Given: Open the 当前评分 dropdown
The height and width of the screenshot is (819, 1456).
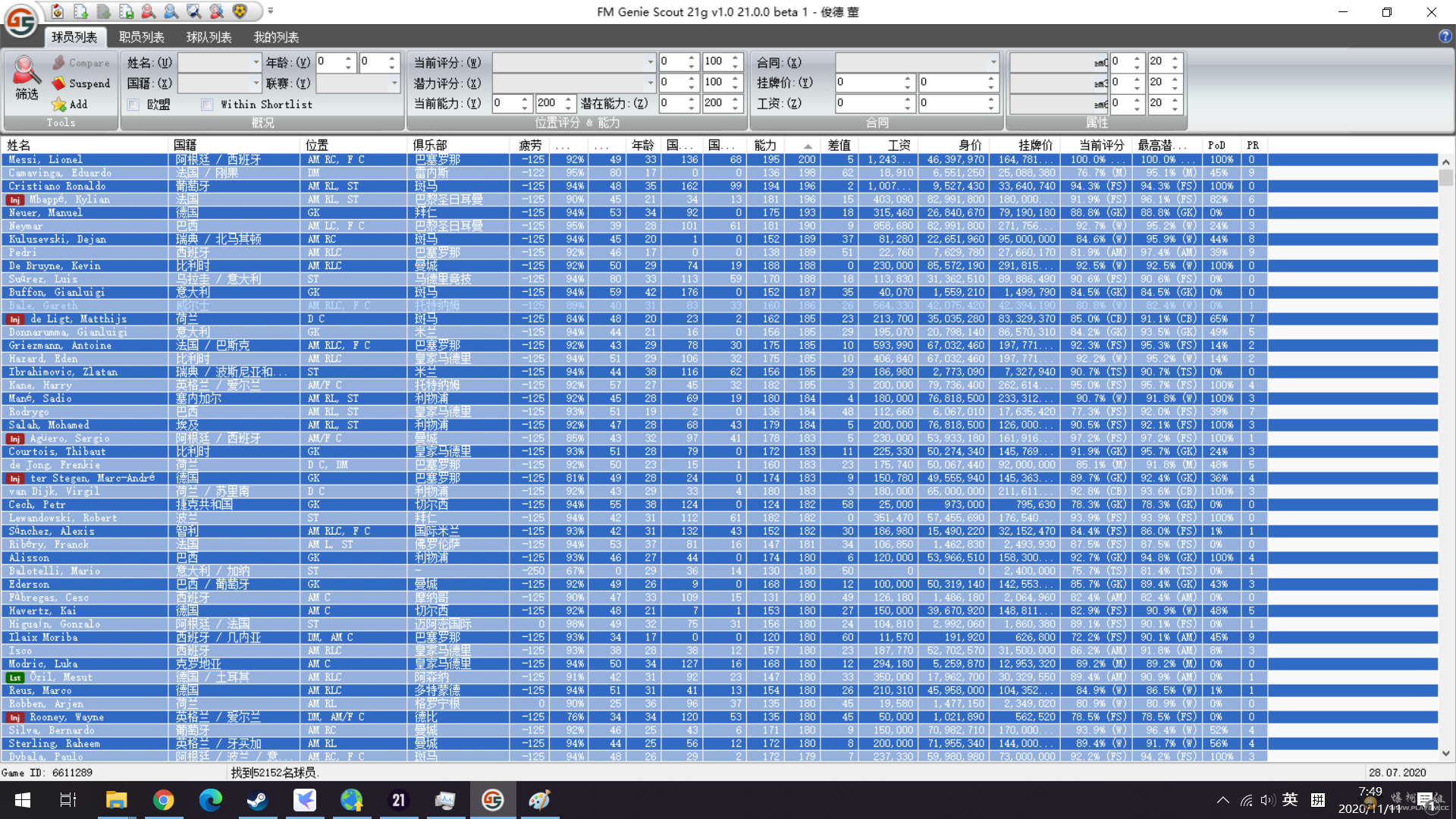Looking at the screenshot, I should [650, 62].
